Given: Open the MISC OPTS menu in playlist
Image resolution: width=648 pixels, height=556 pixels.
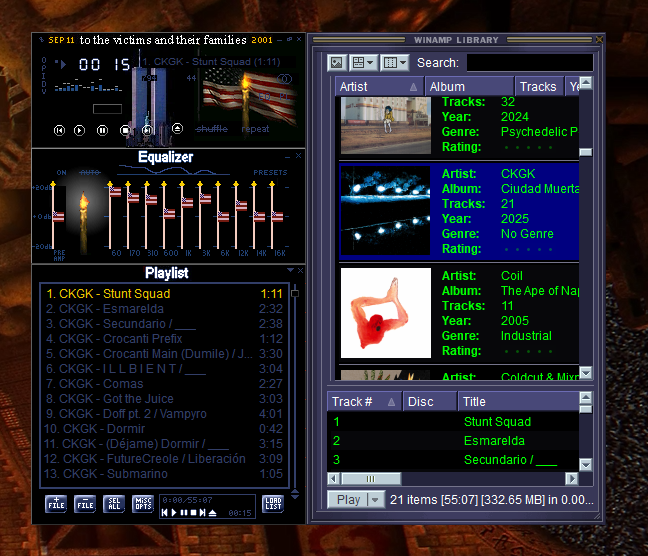Looking at the screenshot, I should tap(143, 504).
